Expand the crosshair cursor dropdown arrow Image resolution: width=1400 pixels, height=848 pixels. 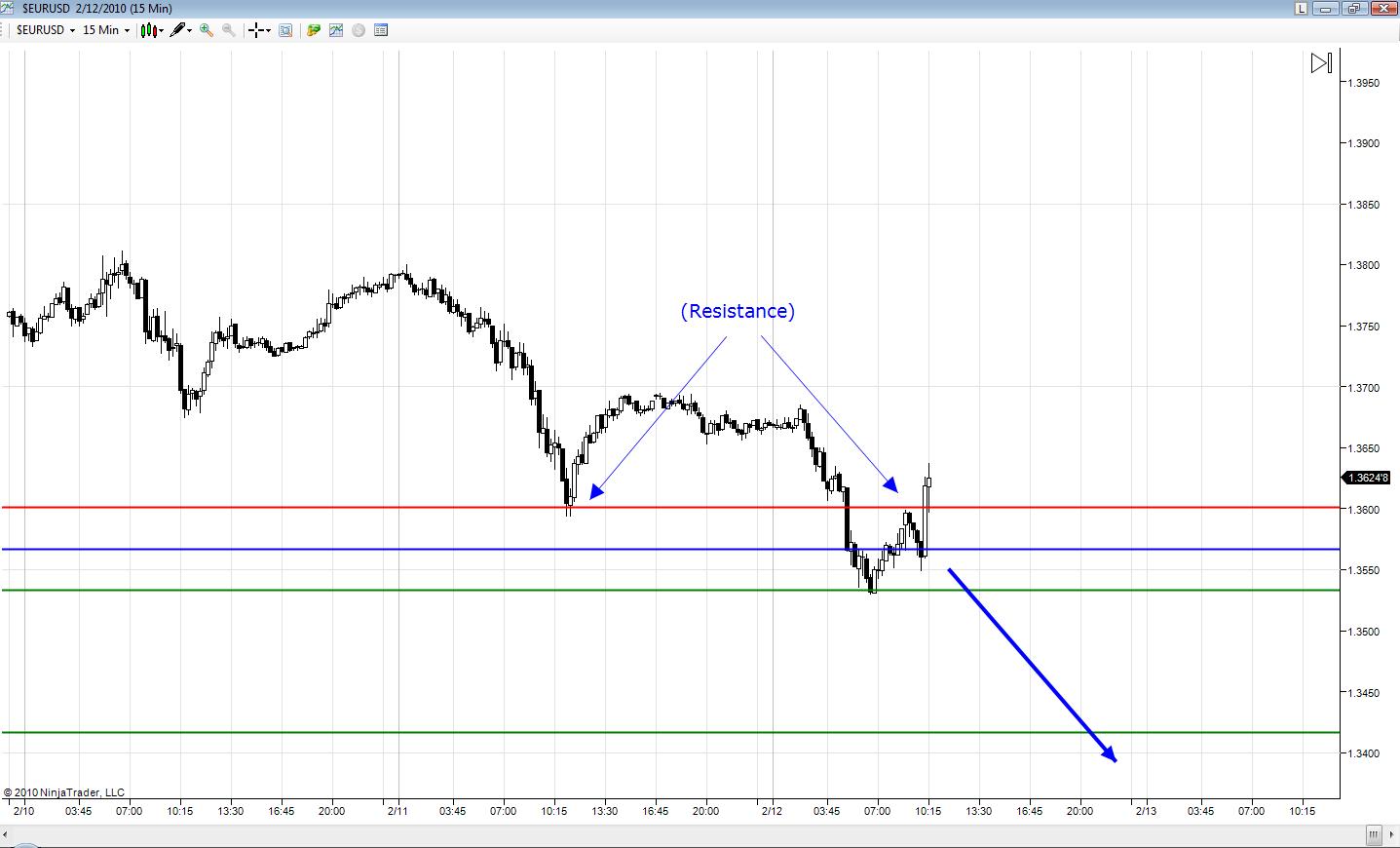268,31
